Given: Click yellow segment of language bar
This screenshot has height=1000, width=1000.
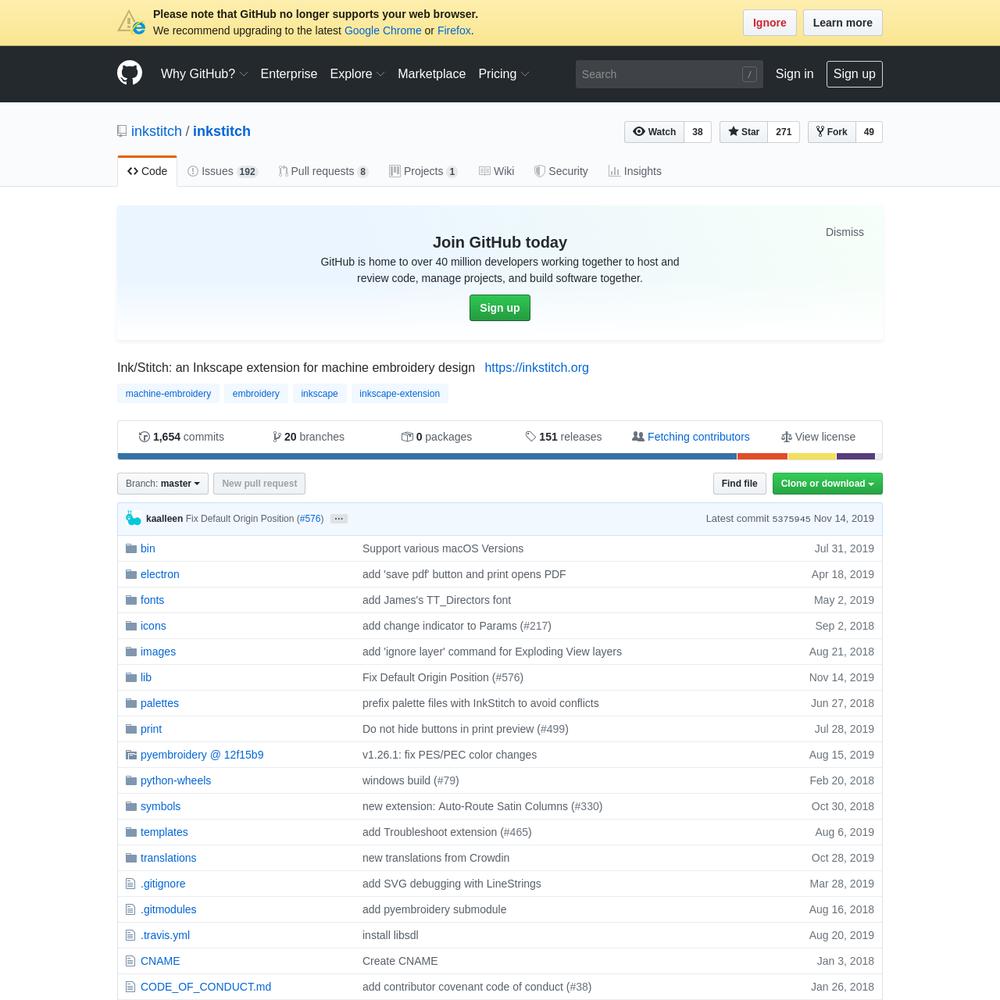Looking at the screenshot, I should tap(811, 457).
